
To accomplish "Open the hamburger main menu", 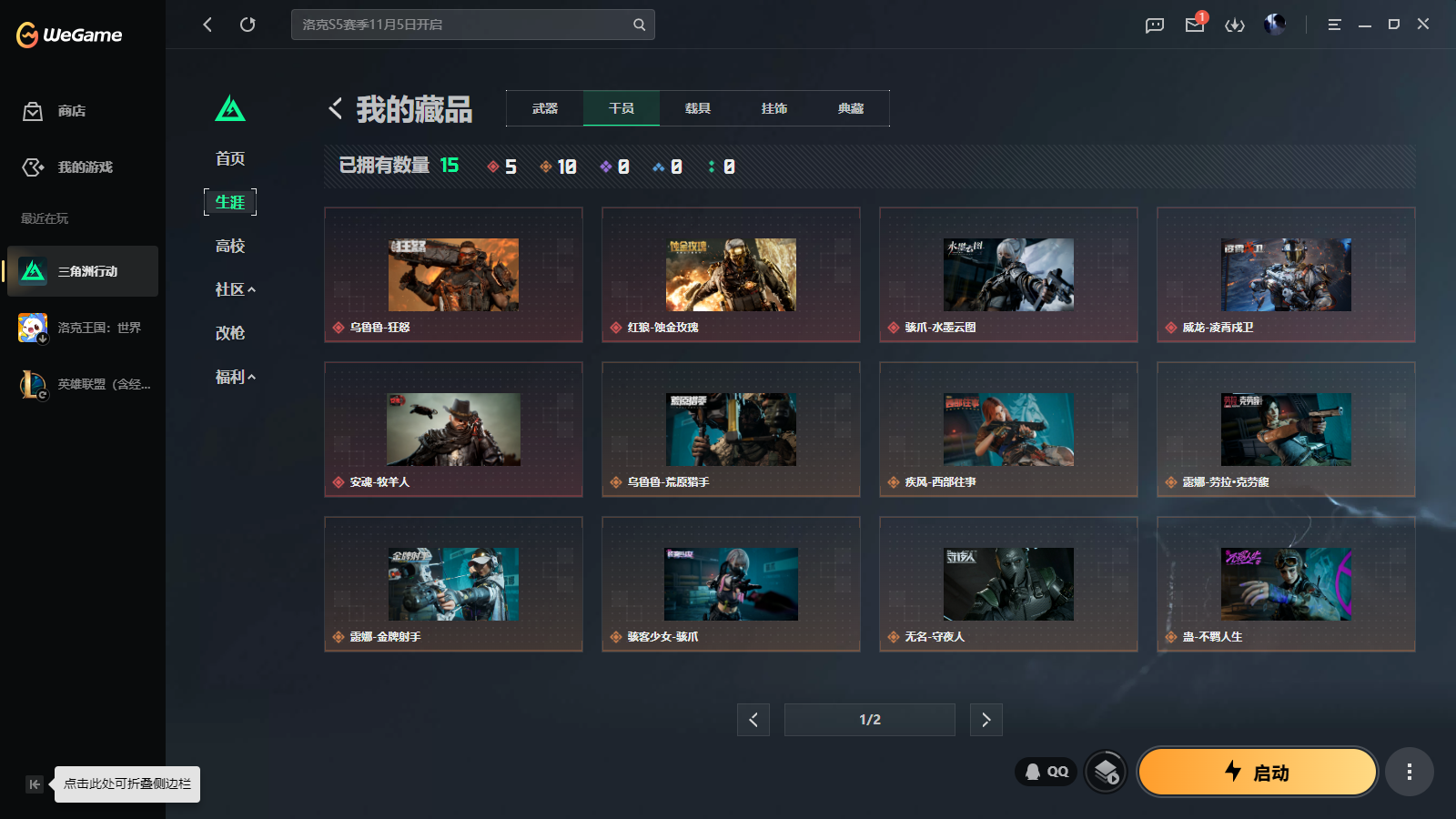I will point(1334,25).
